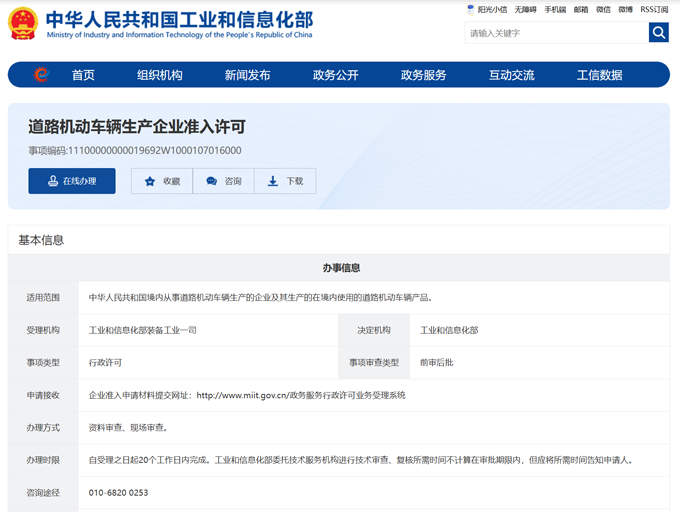
Task: Click the 咨询途径 row label
Action: (43, 492)
